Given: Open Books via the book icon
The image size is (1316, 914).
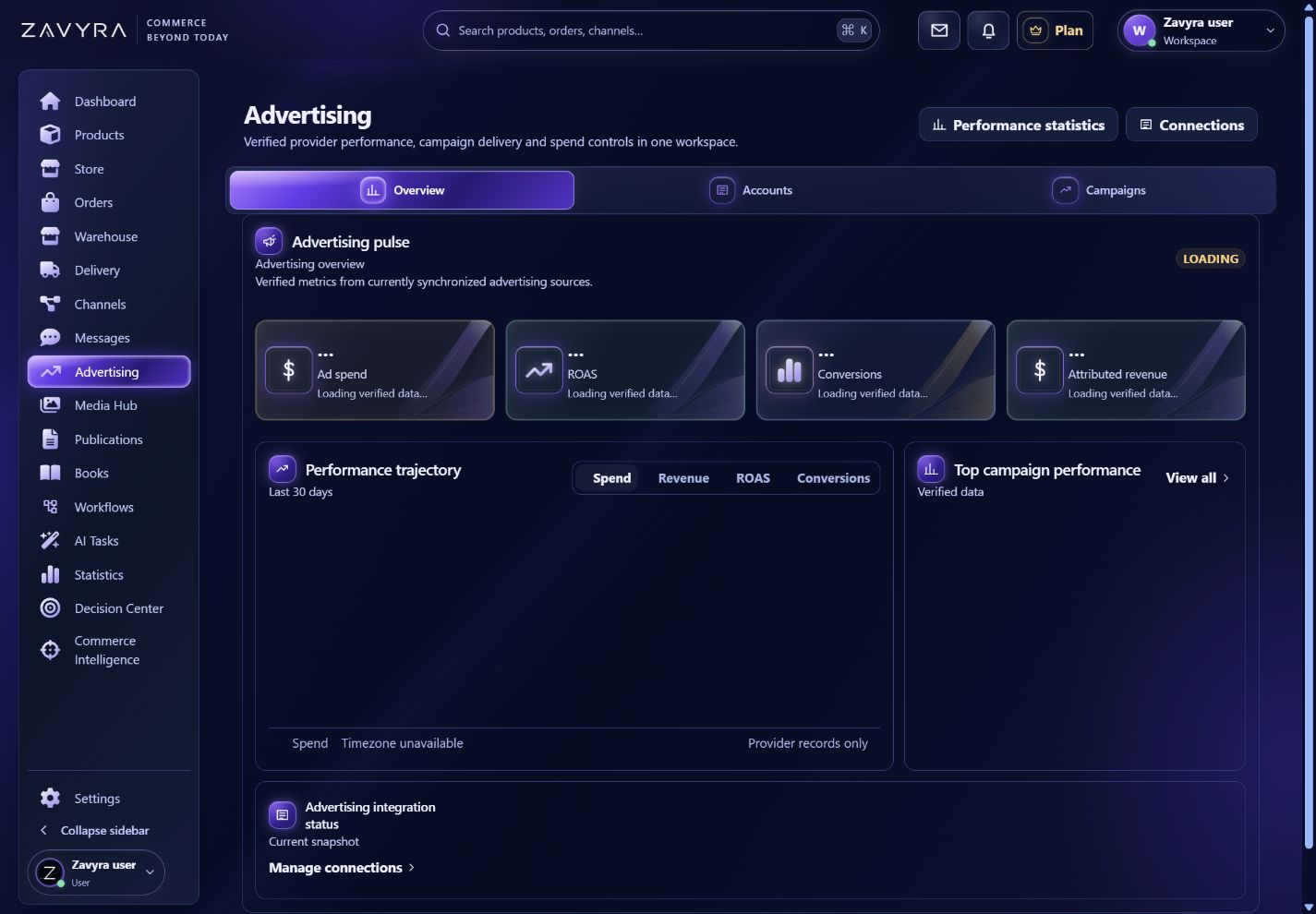Looking at the screenshot, I should (51, 473).
